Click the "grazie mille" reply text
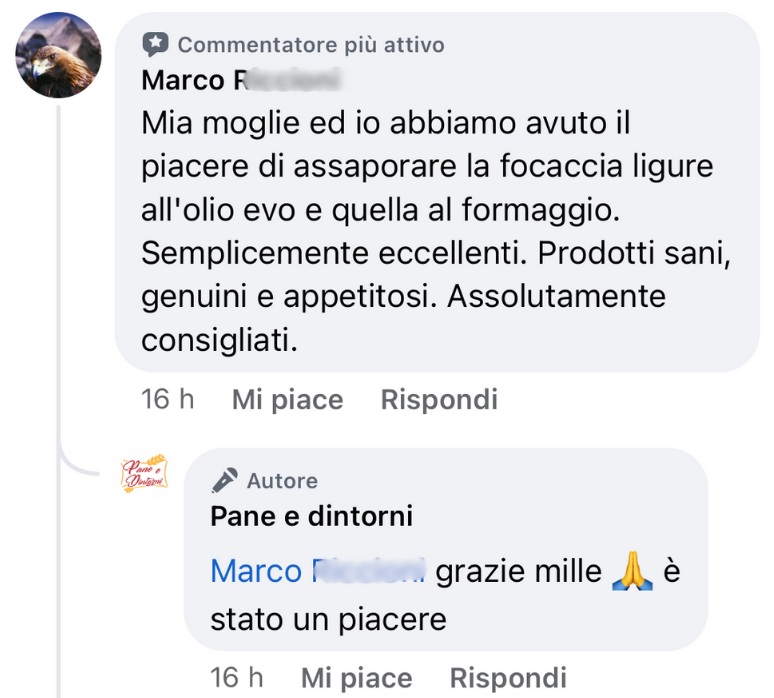This screenshot has height=698, width=774. pos(520,571)
